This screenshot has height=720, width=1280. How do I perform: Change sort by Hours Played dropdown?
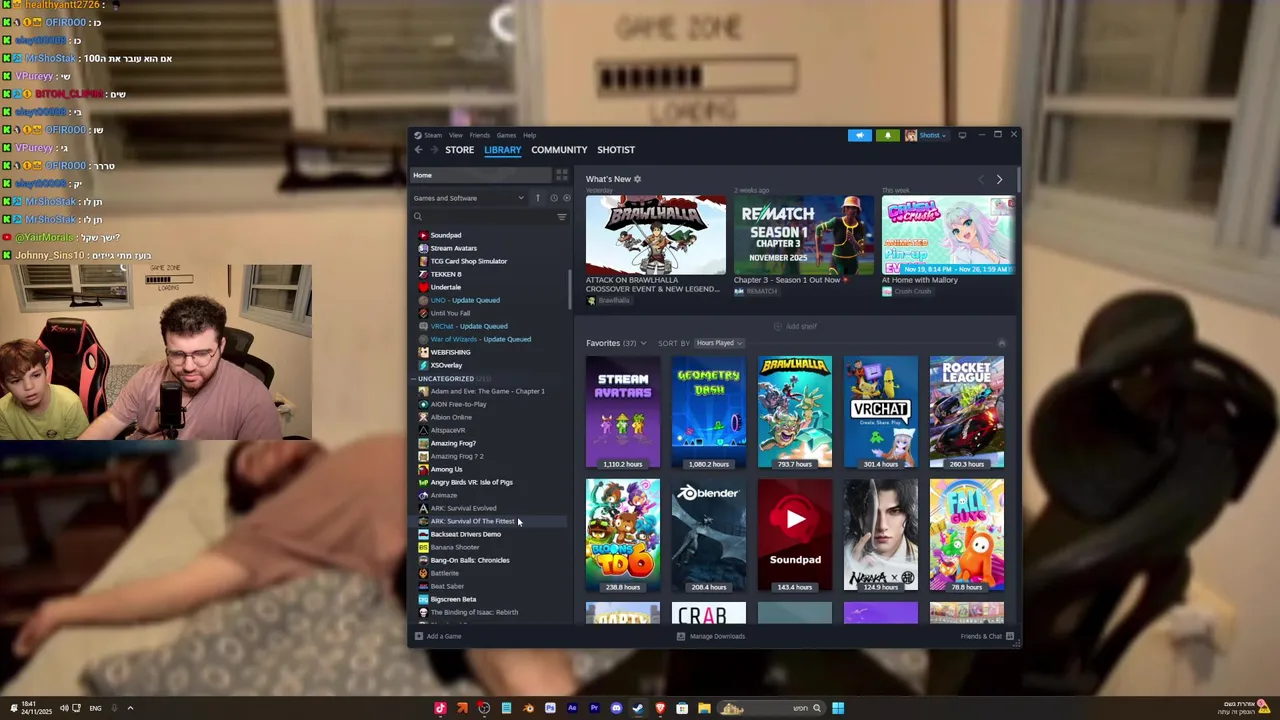pyautogui.click(x=719, y=343)
